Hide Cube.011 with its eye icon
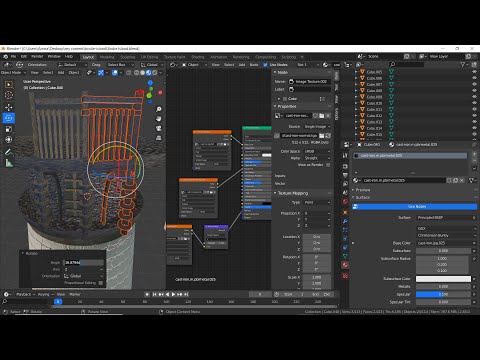480x360 pixels. (x=474, y=109)
